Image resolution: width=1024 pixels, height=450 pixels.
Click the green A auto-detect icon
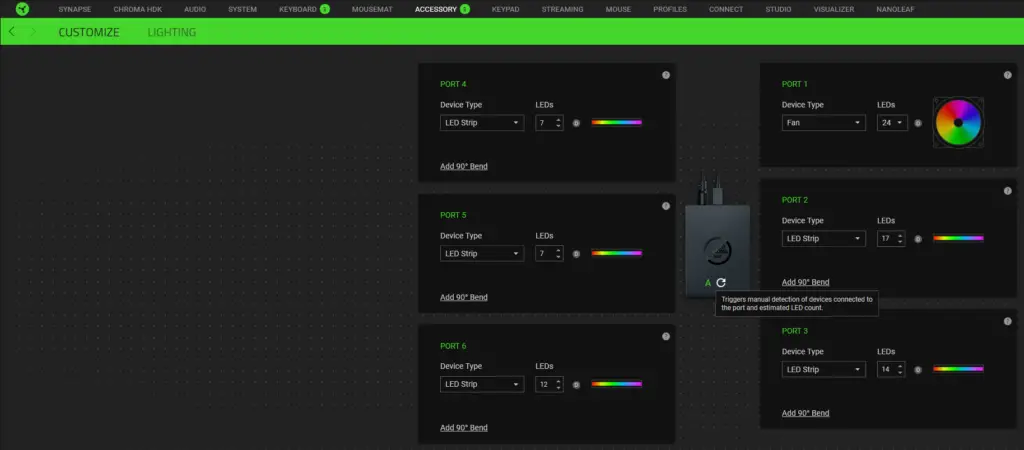(707, 283)
